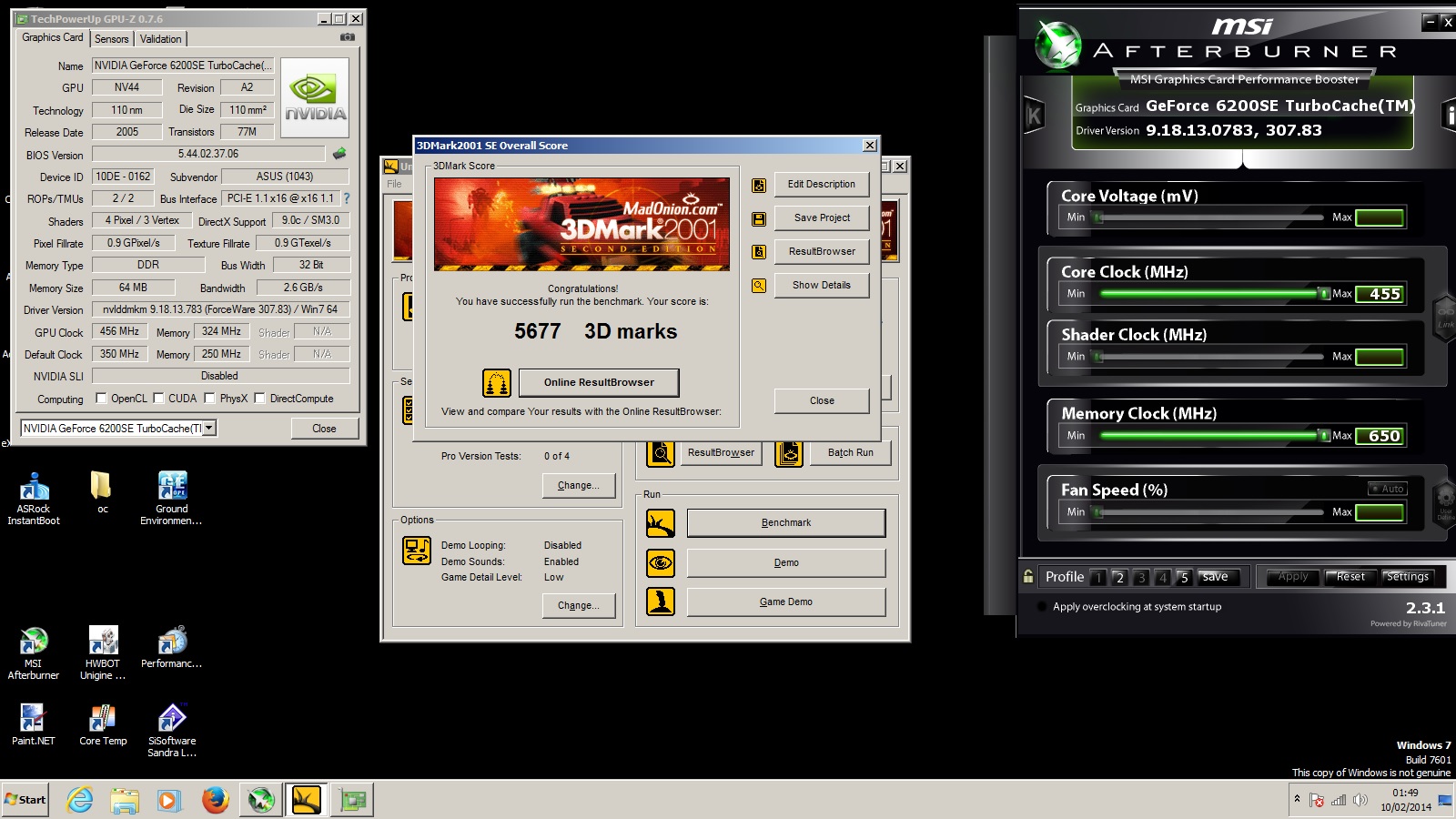Toggle Apply overclocking at system startup
This screenshot has height=819, width=1456.
[x=1042, y=607]
